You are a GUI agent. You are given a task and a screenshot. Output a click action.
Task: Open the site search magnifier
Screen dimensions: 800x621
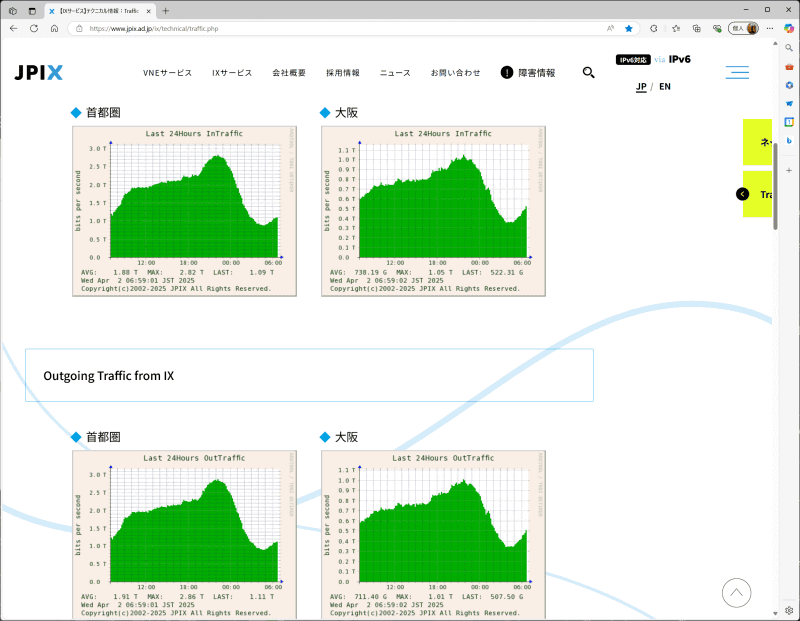tap(588, 72)
